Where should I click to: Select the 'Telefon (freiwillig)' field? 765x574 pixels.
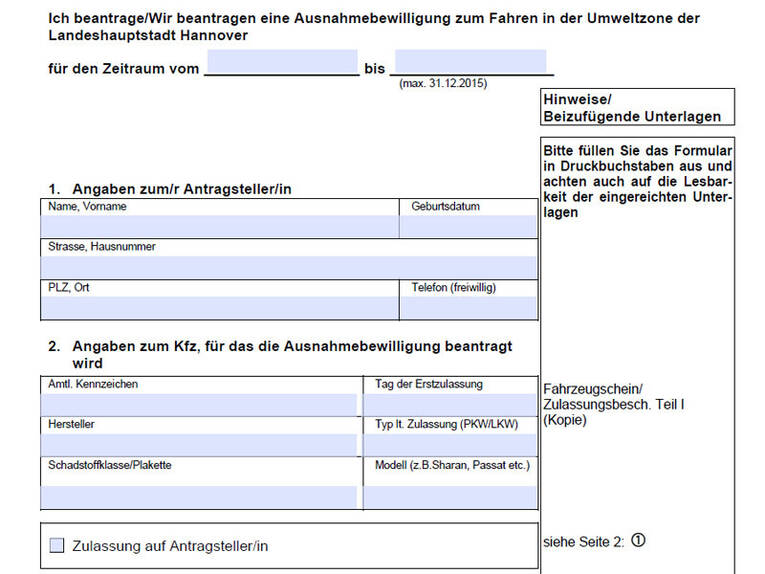coord(468,307)
